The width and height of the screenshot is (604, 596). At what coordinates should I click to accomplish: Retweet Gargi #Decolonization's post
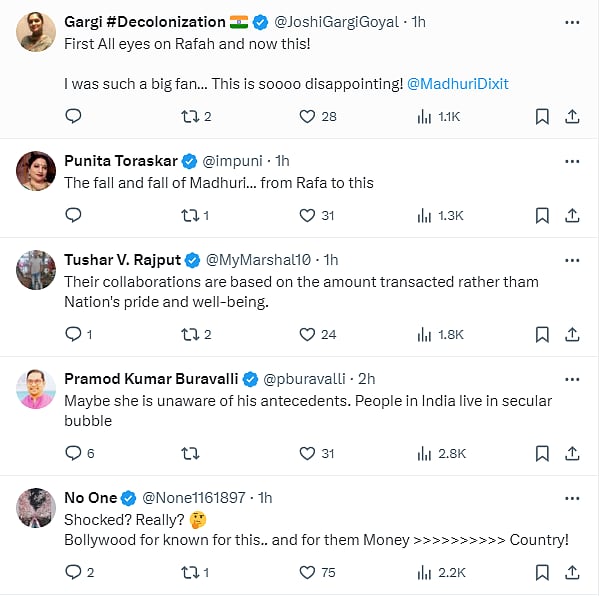[189, 117]
